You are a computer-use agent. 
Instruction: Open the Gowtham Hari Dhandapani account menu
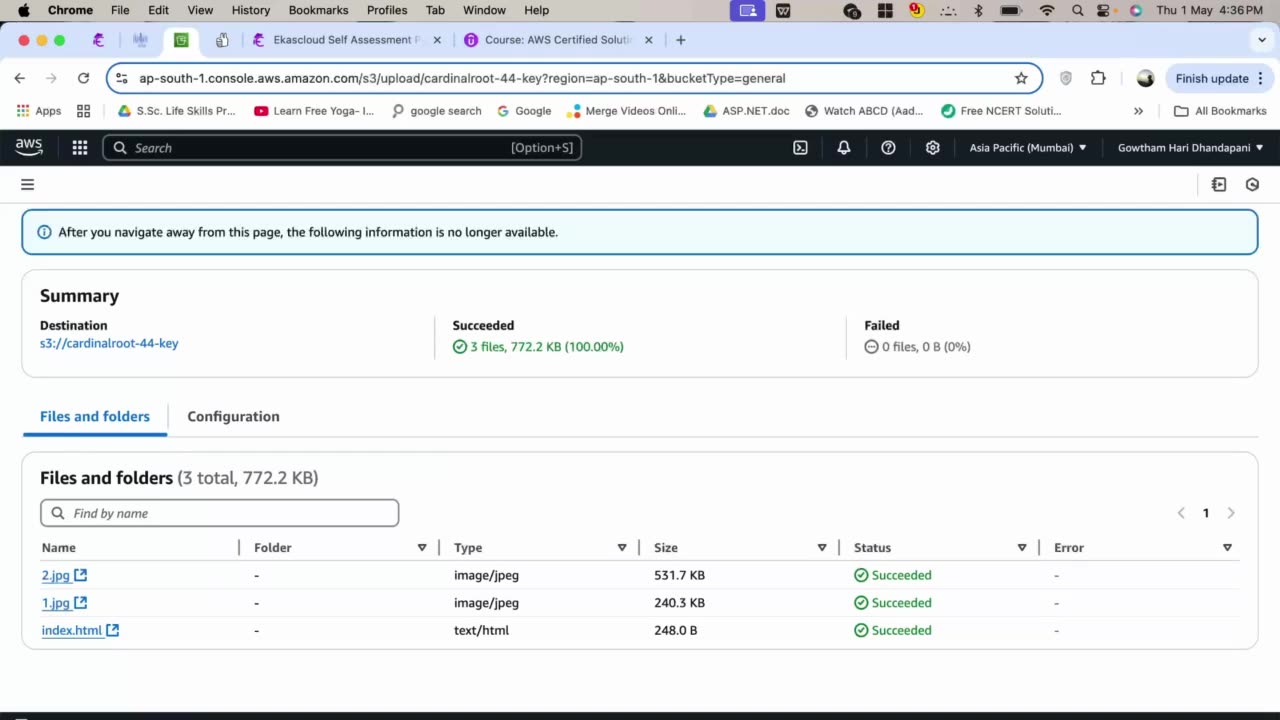(x=1190, y=147)
